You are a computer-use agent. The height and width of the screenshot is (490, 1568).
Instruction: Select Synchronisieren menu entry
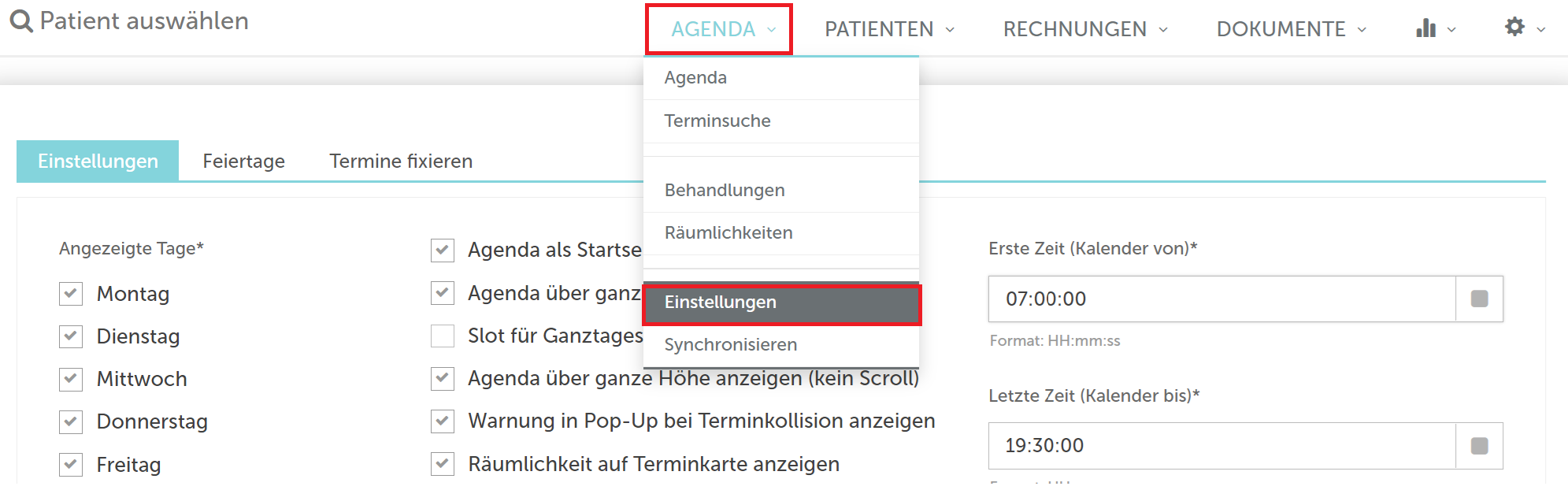click(x=781, y=345)
